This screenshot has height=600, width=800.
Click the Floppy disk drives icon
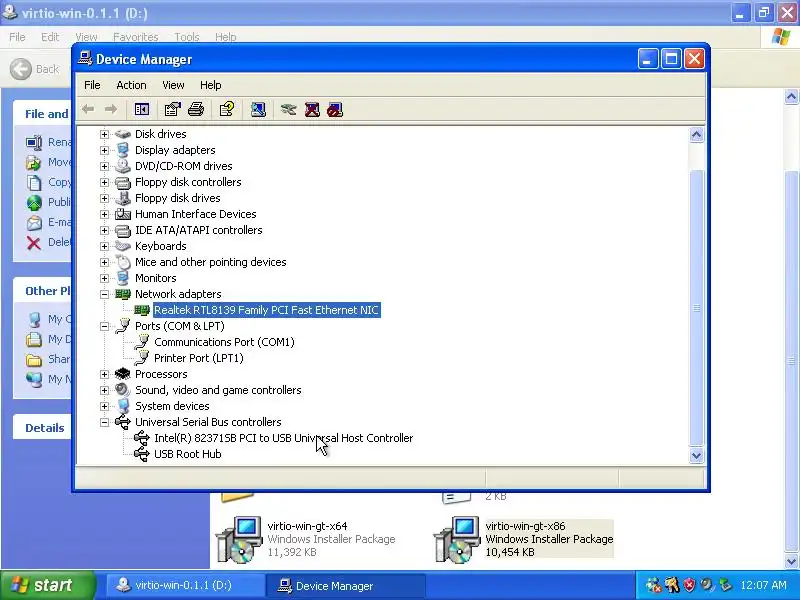[122, 198]
